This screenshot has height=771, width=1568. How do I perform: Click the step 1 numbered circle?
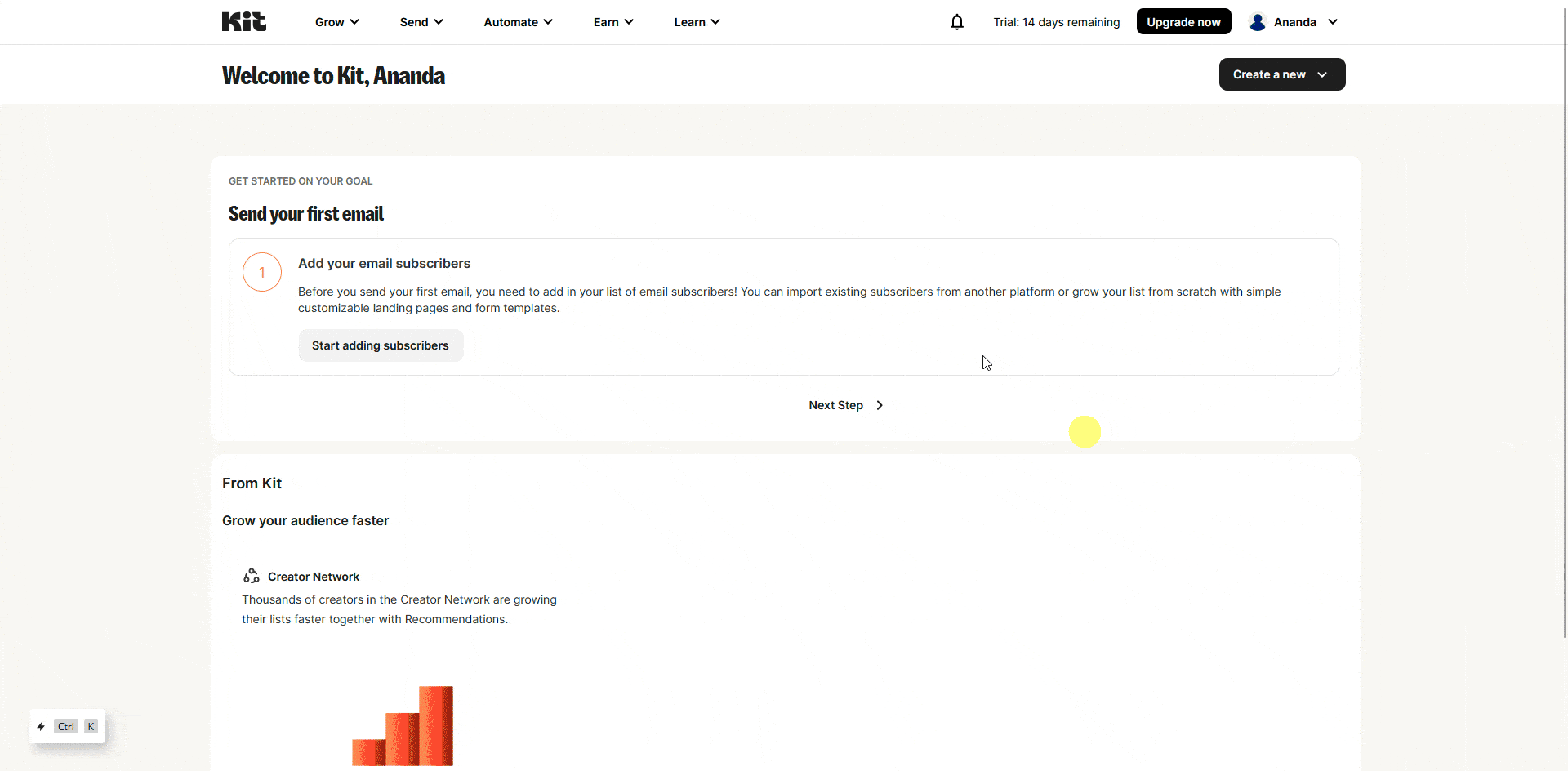click(x=261, y=272)
